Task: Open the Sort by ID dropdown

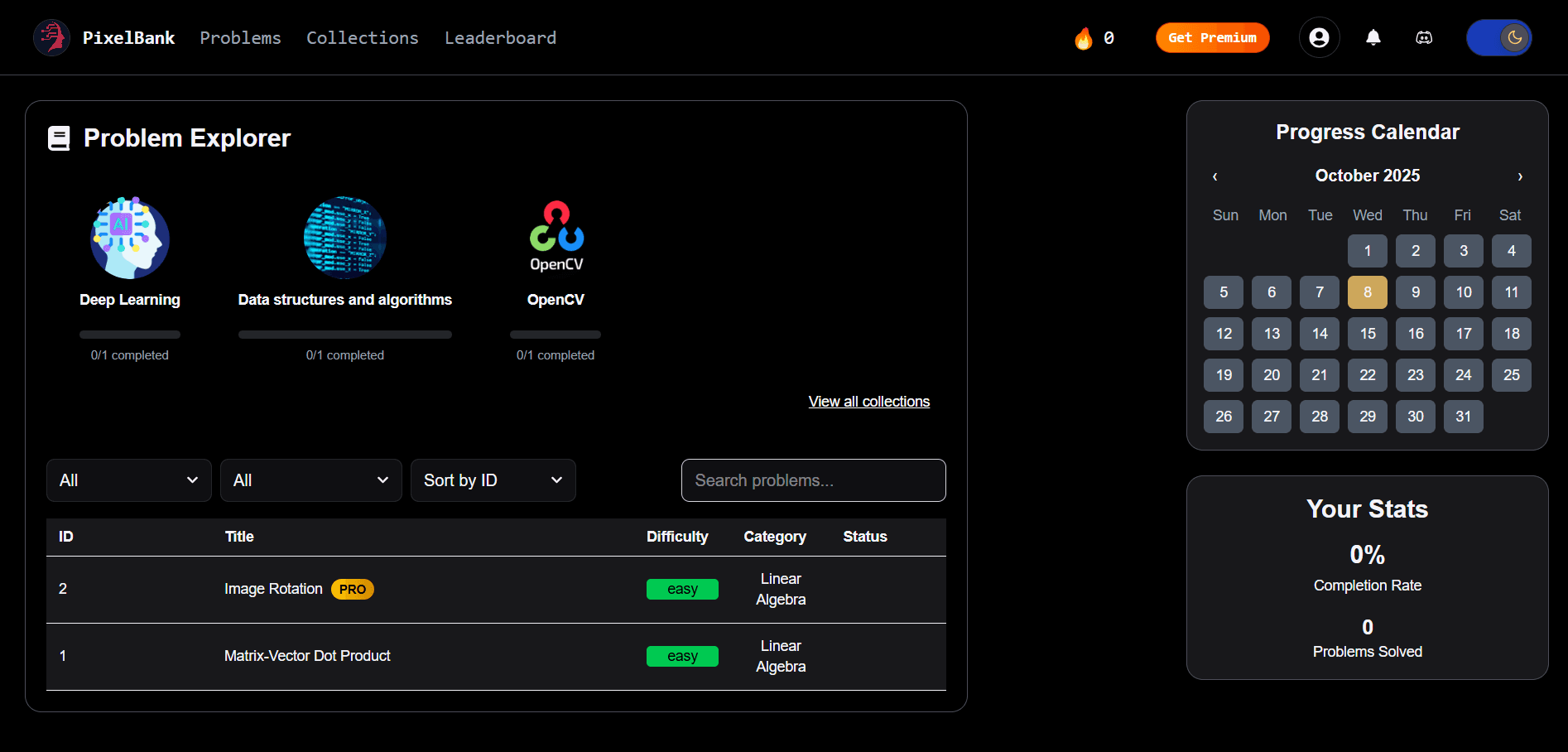Action: click(493, 480)
